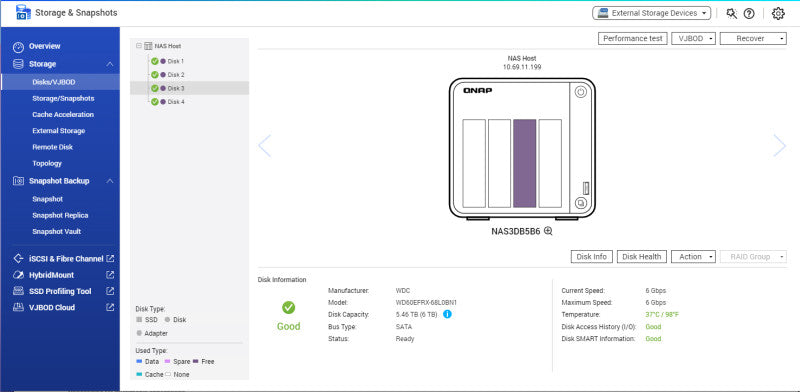
Task: Open SSD Profiling Tool external link icon
Action: (x=110, y=291)
